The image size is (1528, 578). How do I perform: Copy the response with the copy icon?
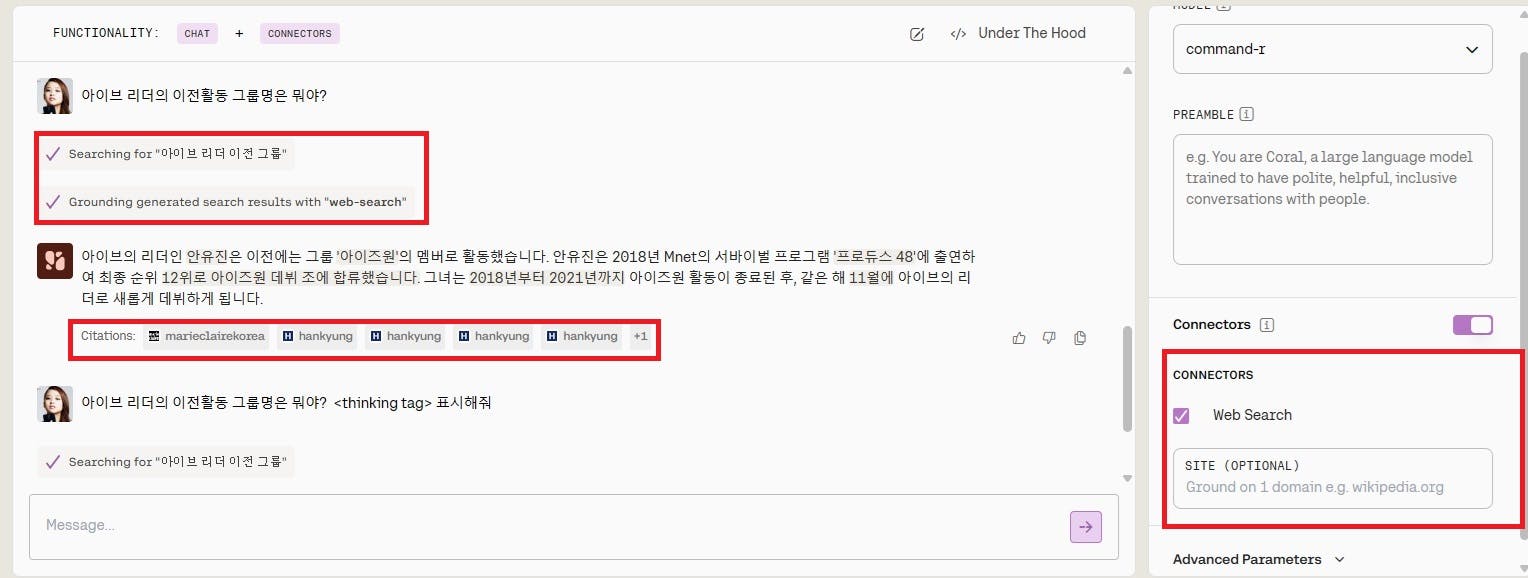click(1080, 338)
